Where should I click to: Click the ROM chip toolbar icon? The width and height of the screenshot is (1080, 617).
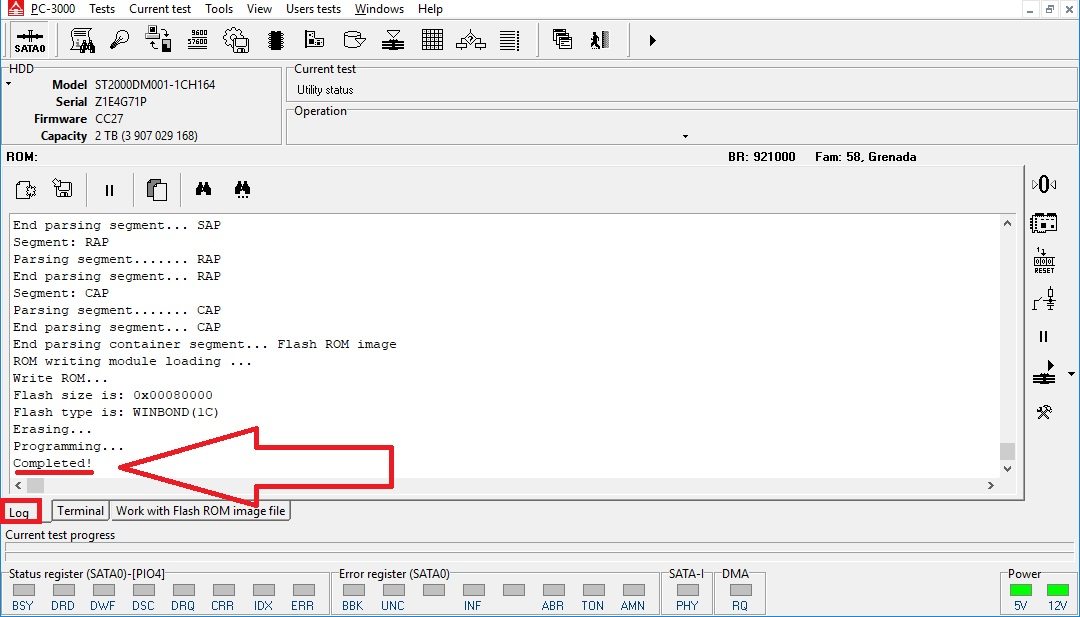(x=276, y=40)
